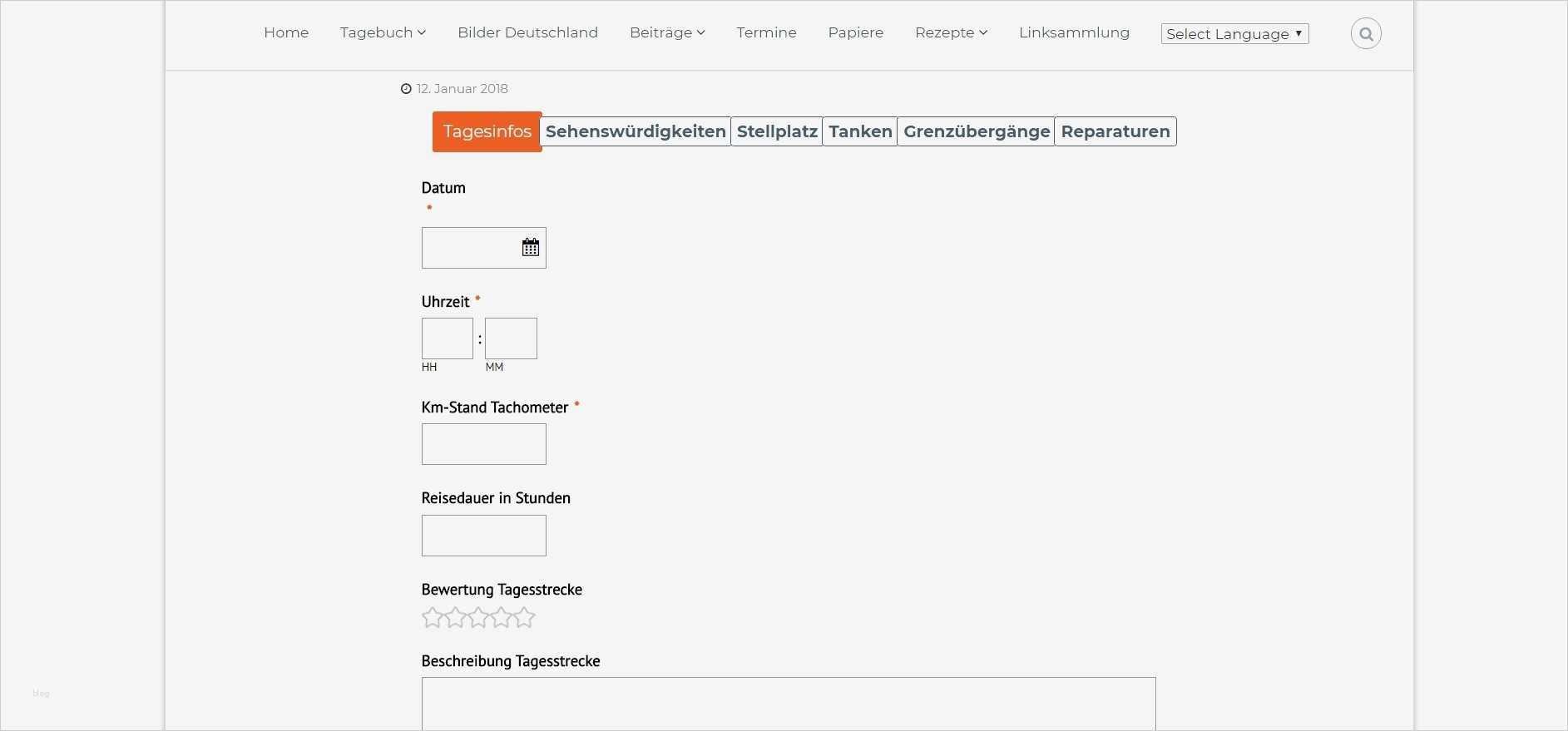The image size is (1568, 731).
Task: Rate Tagesstrecke with the first star
Action: (432, 618)
